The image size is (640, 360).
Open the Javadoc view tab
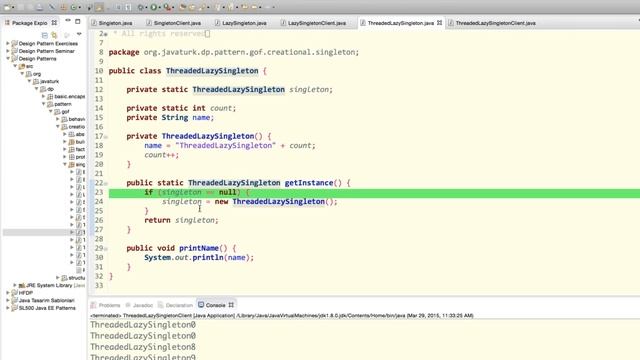pos(139,305)
